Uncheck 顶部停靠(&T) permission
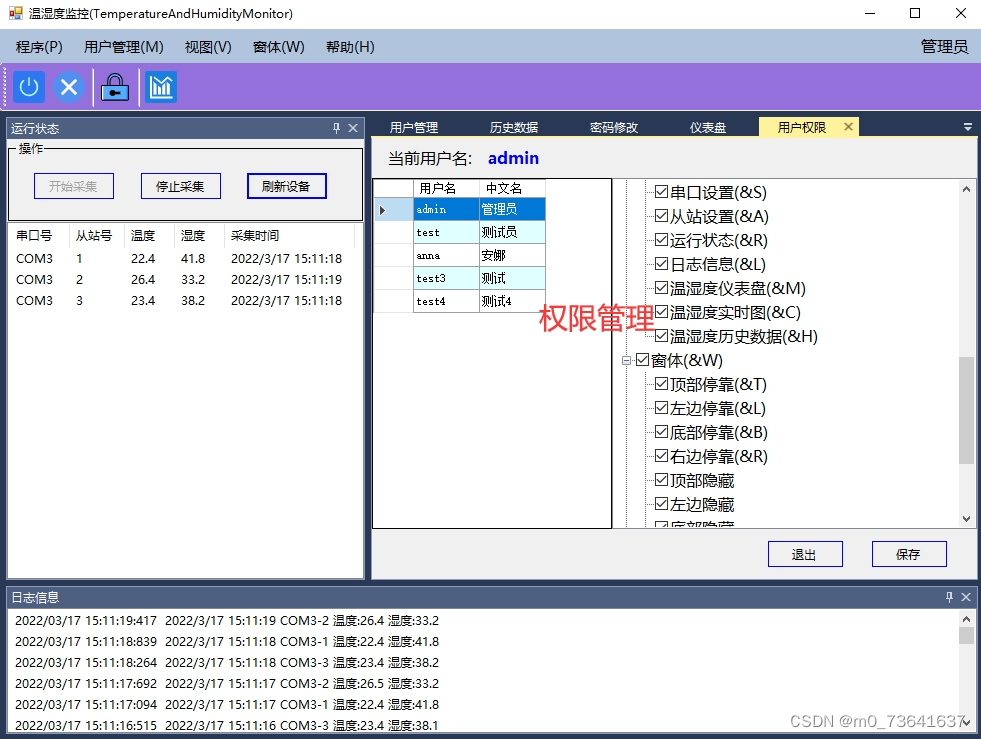Image resolution: width=981 pixels, height=739 pixels. (661, 384)
